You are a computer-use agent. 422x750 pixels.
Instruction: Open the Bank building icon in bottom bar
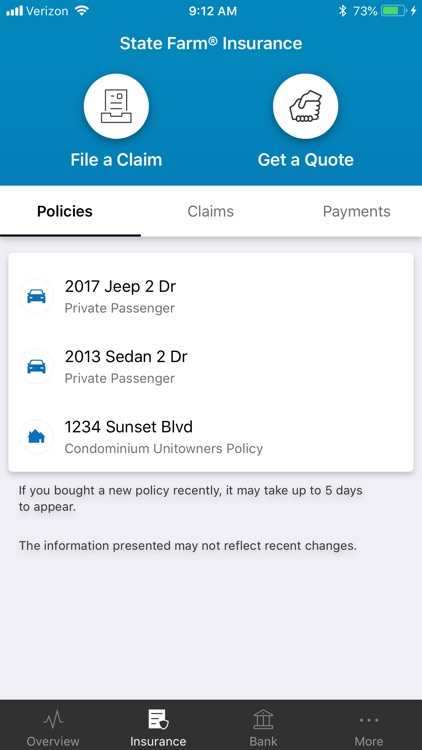pyautogui.click(x=263, y=719)
